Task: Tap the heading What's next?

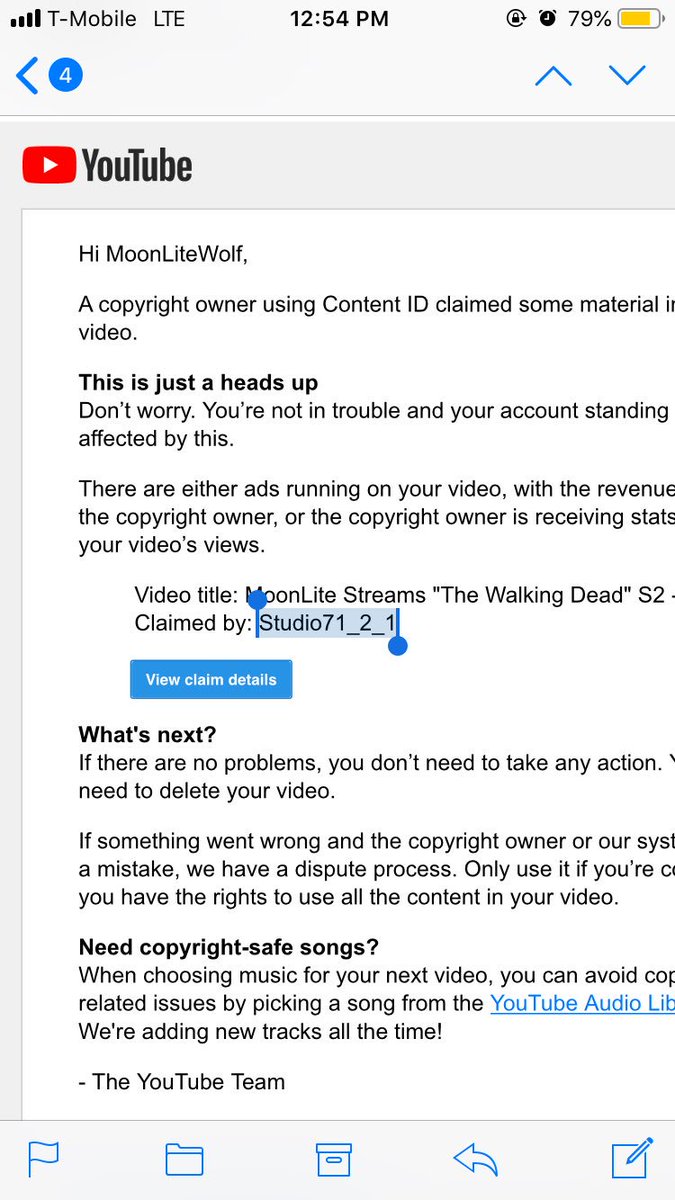Action: coord(147,735)
